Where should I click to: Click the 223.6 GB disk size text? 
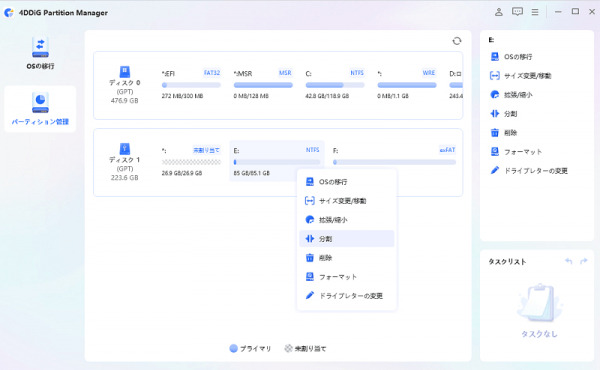point(124,178)
